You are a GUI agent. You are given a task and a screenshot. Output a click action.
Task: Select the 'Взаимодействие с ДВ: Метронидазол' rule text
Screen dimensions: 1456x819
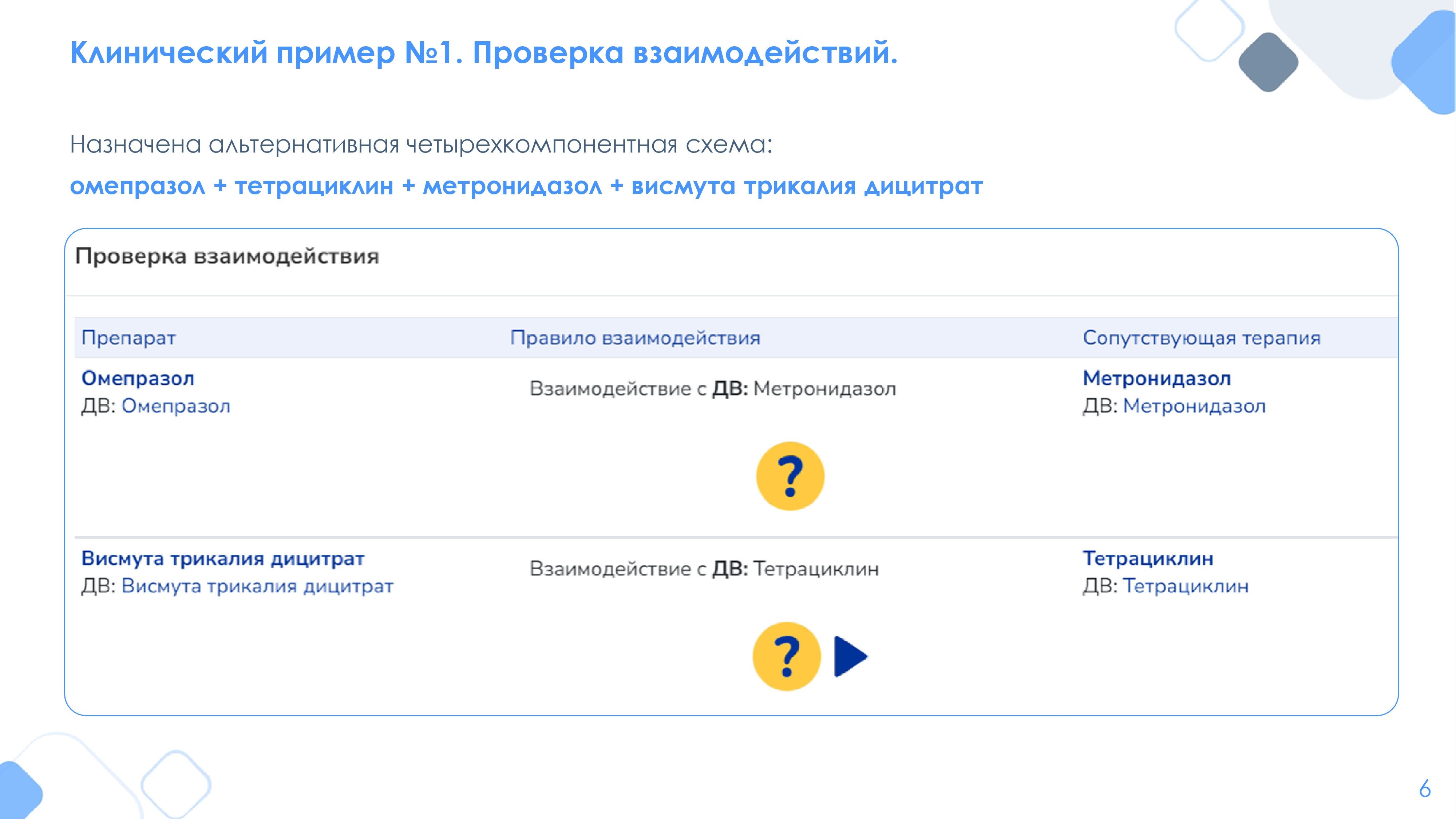(712, 389)
